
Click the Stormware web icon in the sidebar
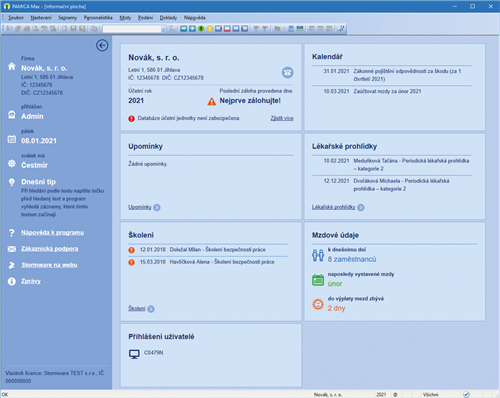click(12, 265)
